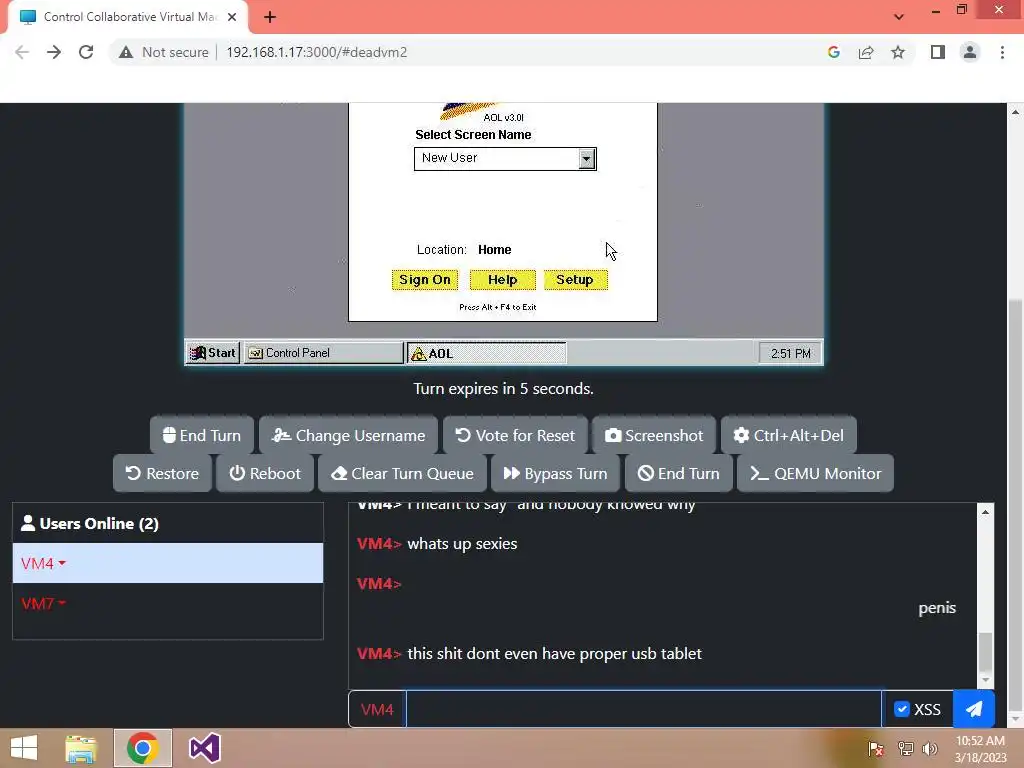Screen dimensions: 1024x768
Task: Click the 'Turn expires in 5 seconds' text
Action: (504, 389)
